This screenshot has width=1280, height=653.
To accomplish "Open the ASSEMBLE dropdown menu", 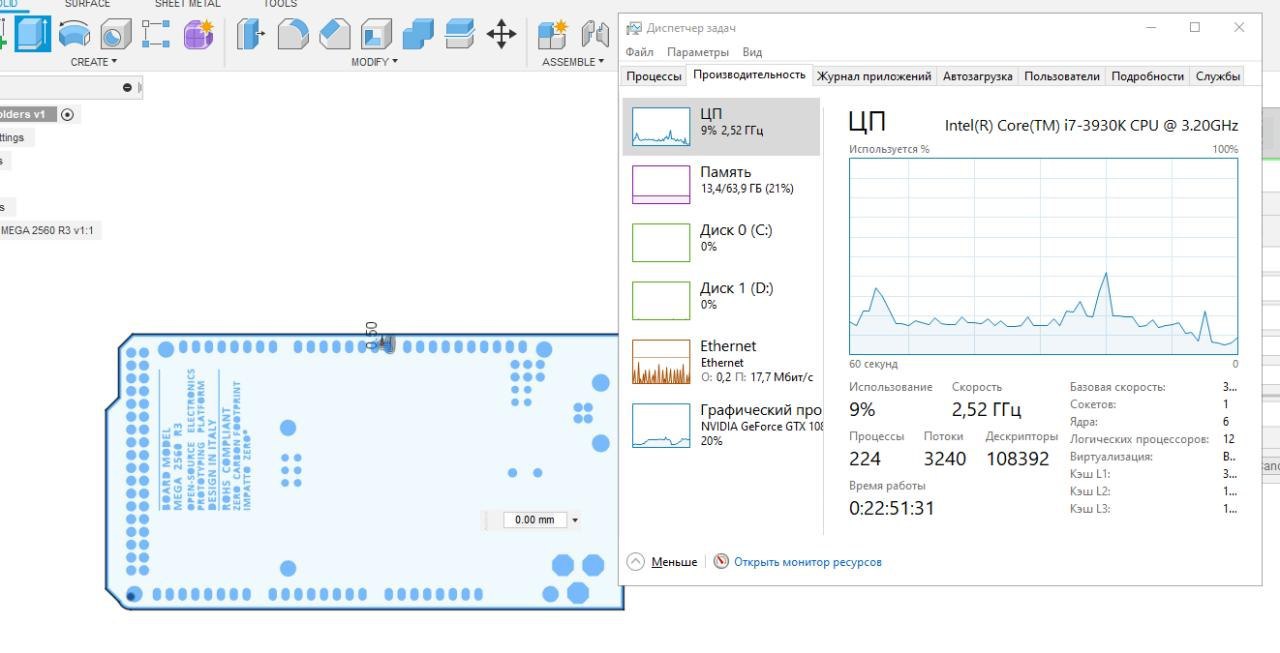I will pyautogui.click(x=573, y=62).
